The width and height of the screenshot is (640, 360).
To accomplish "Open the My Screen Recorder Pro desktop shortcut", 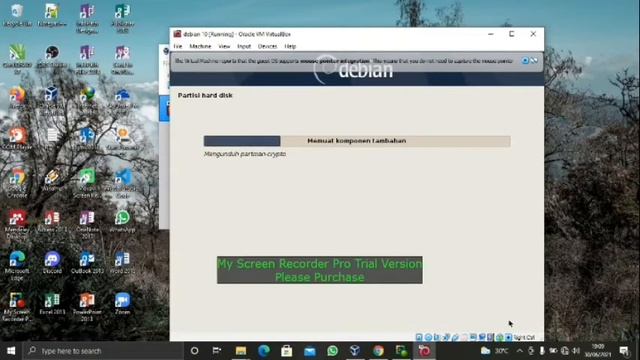I will (17, 307).
